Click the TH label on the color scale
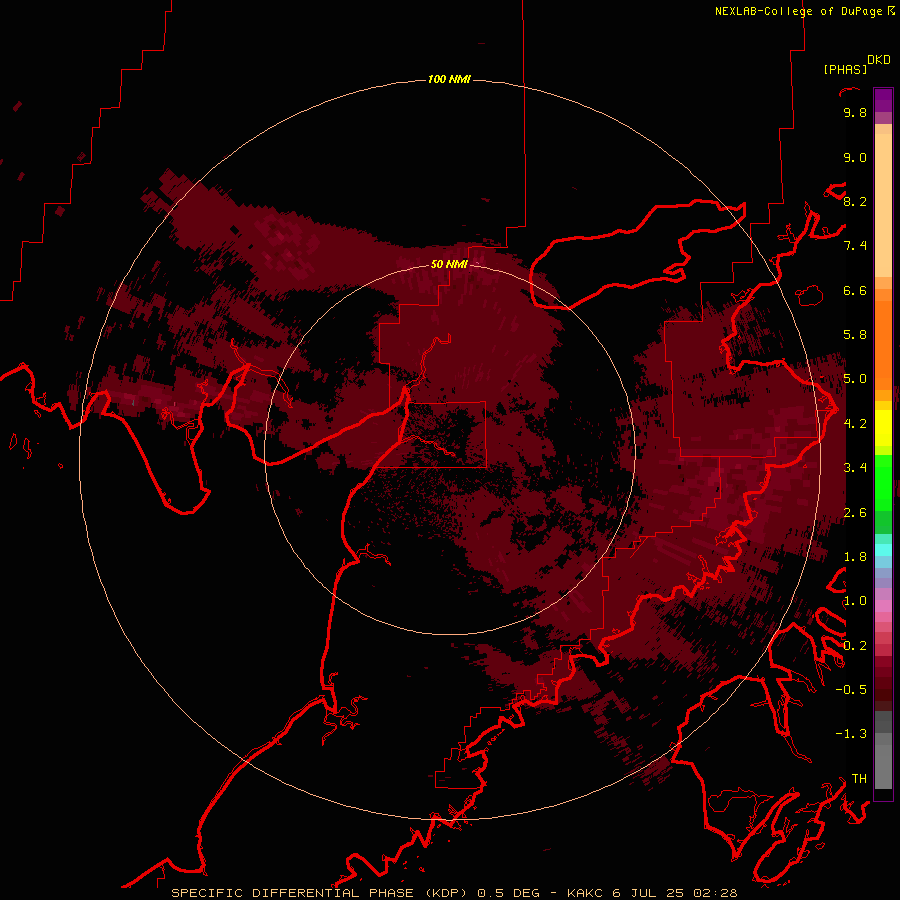The width and height of the screenshot is (900, 900). tap(859, 779)
